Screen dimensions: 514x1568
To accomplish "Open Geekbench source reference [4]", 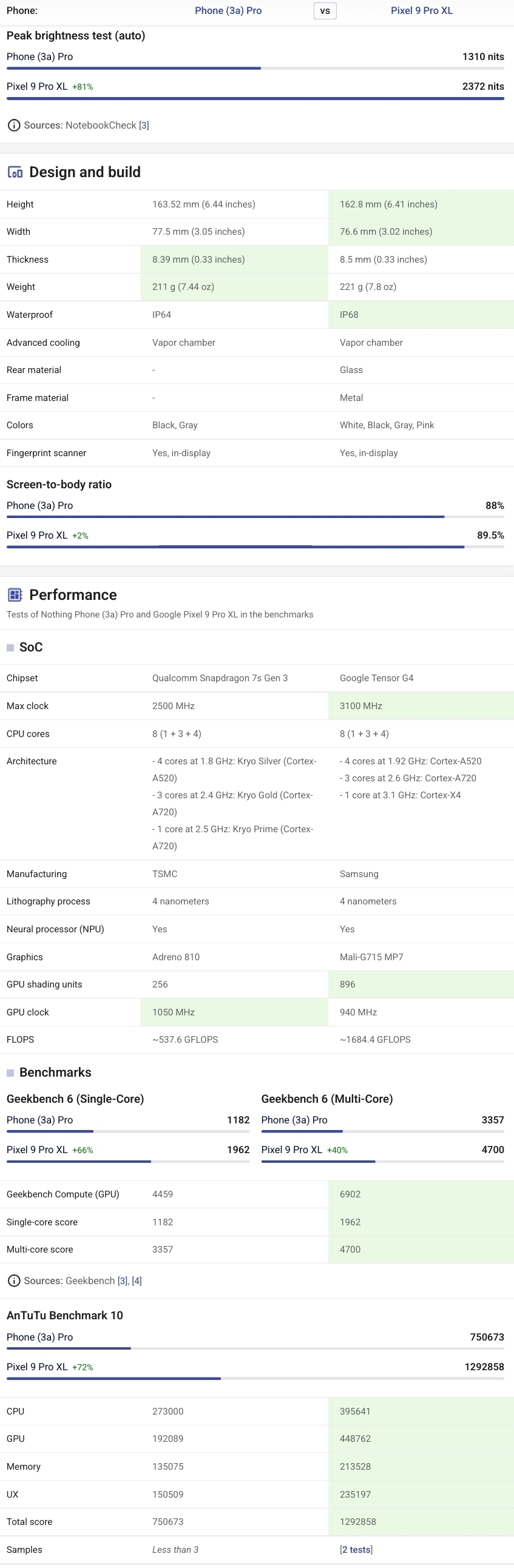I will pyautogui.click(x=137, y=1280).
